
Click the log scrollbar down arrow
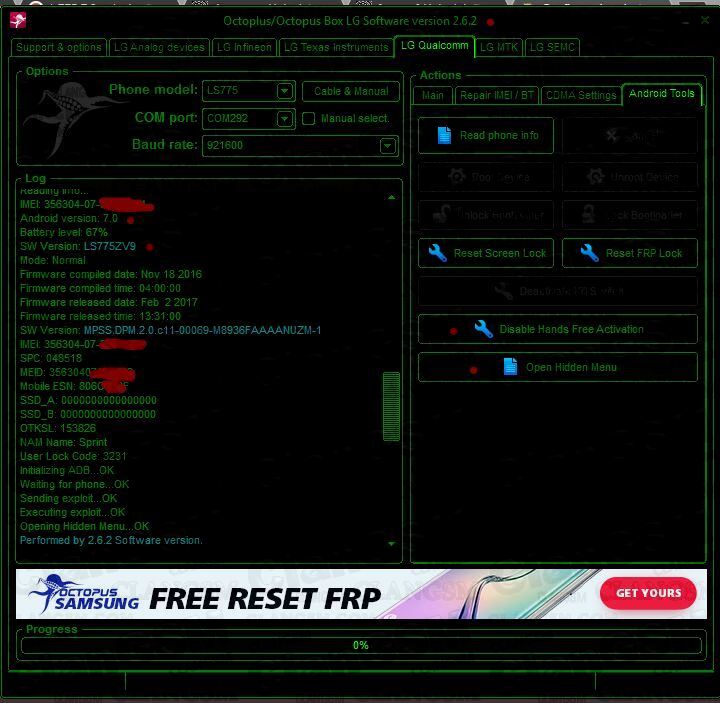391,544
